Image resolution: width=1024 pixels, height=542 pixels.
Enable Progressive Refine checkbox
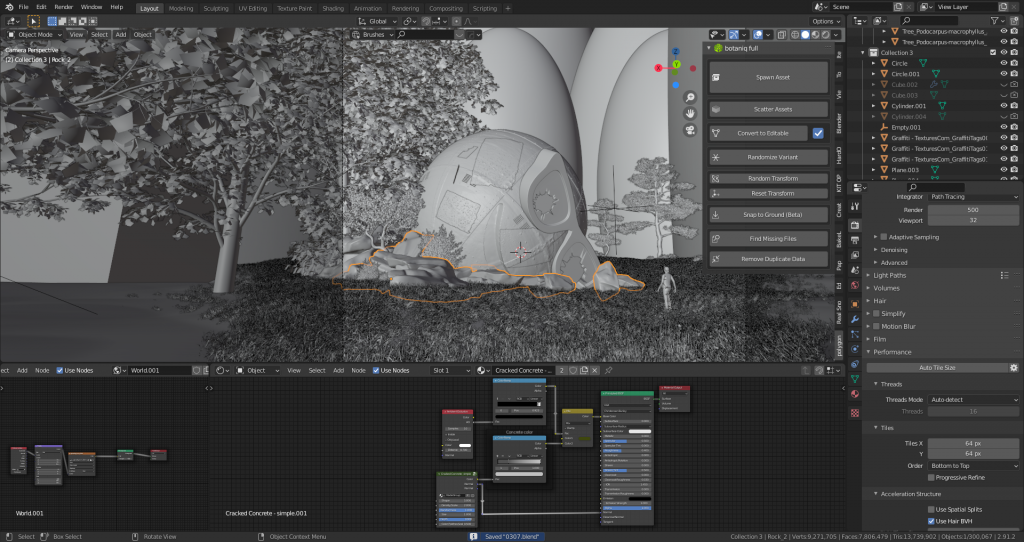[931, 477]
